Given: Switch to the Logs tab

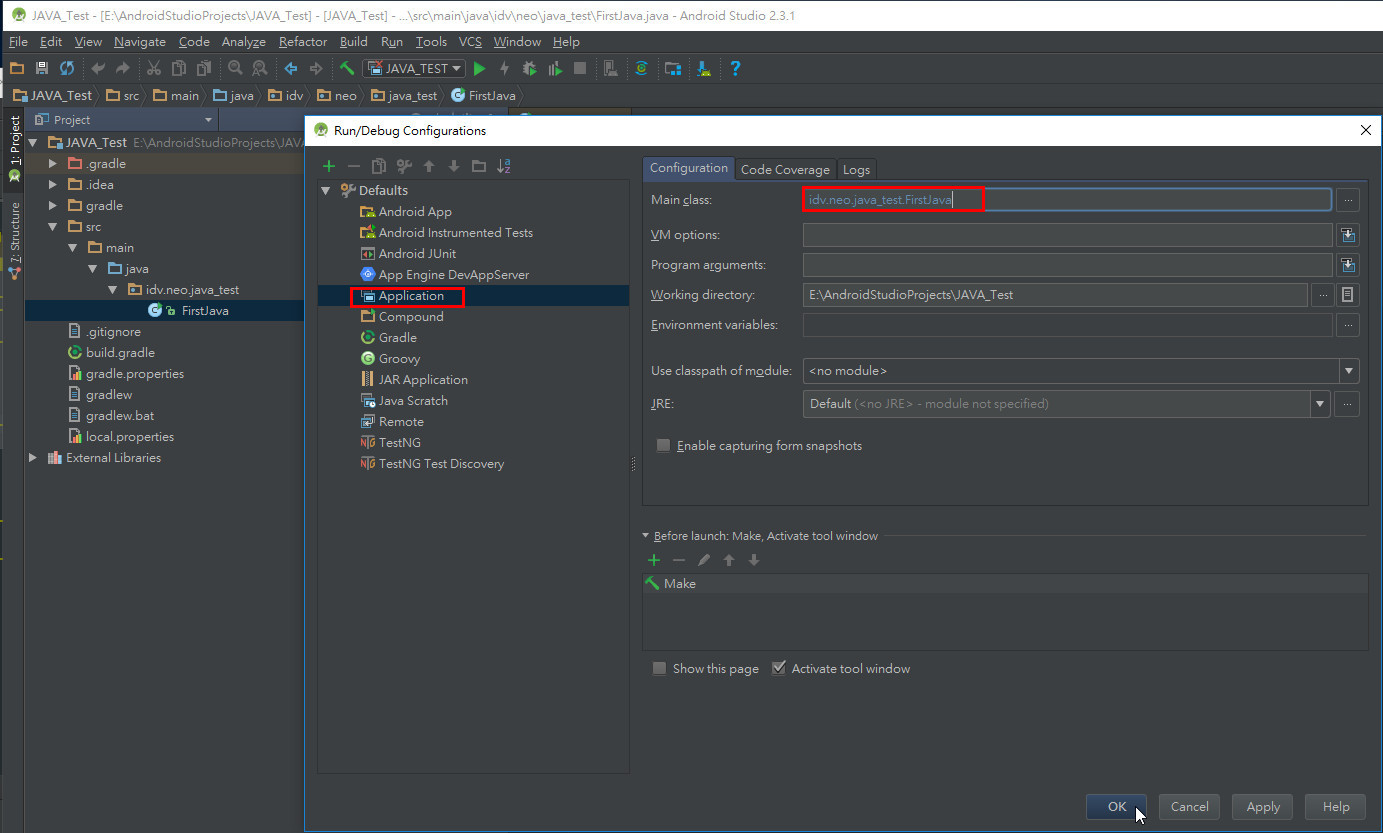Looking at the screenshot, I should pos(856,169).
